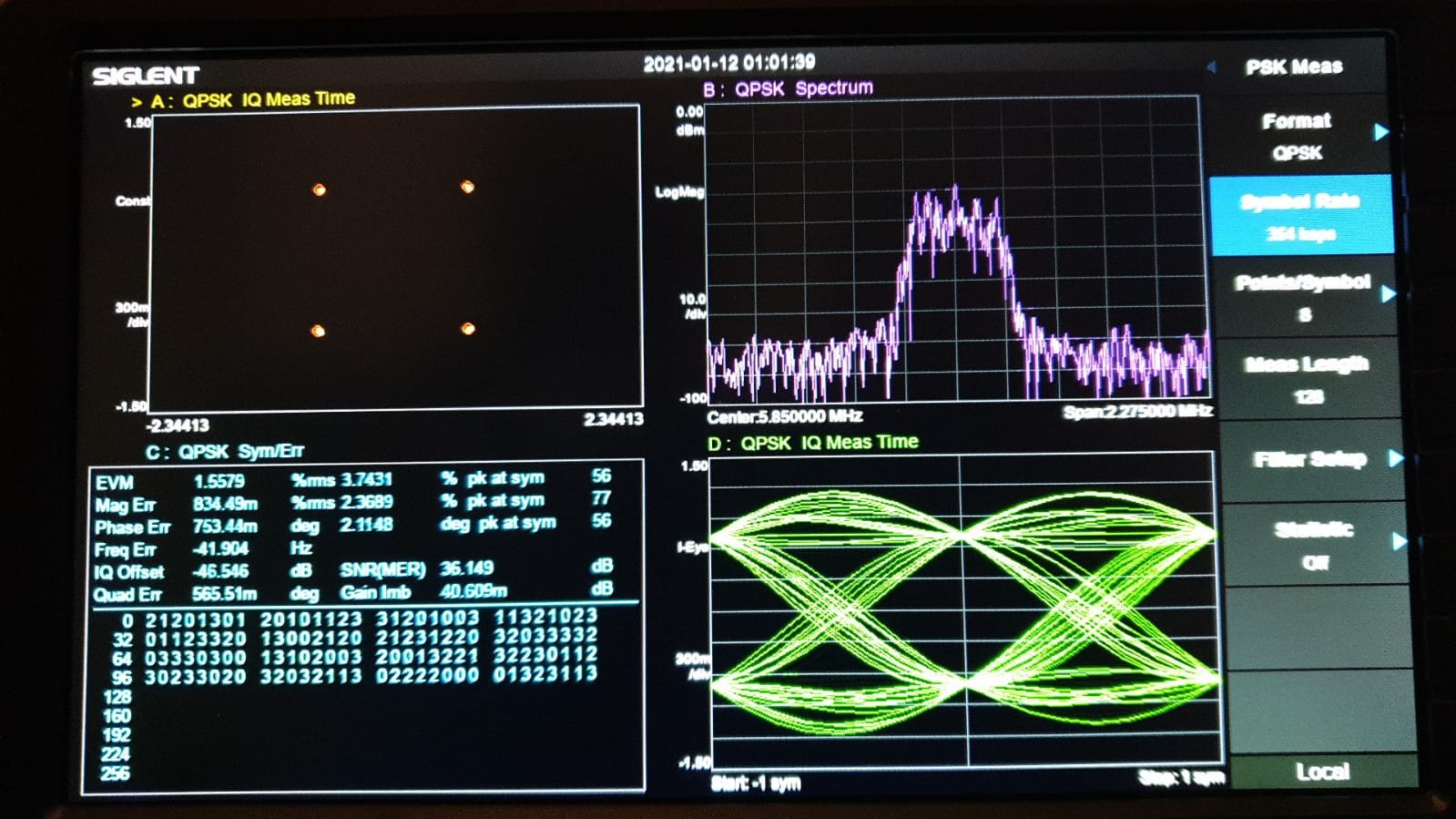Toggle the Statistic Off setting

coord(1313,544)
